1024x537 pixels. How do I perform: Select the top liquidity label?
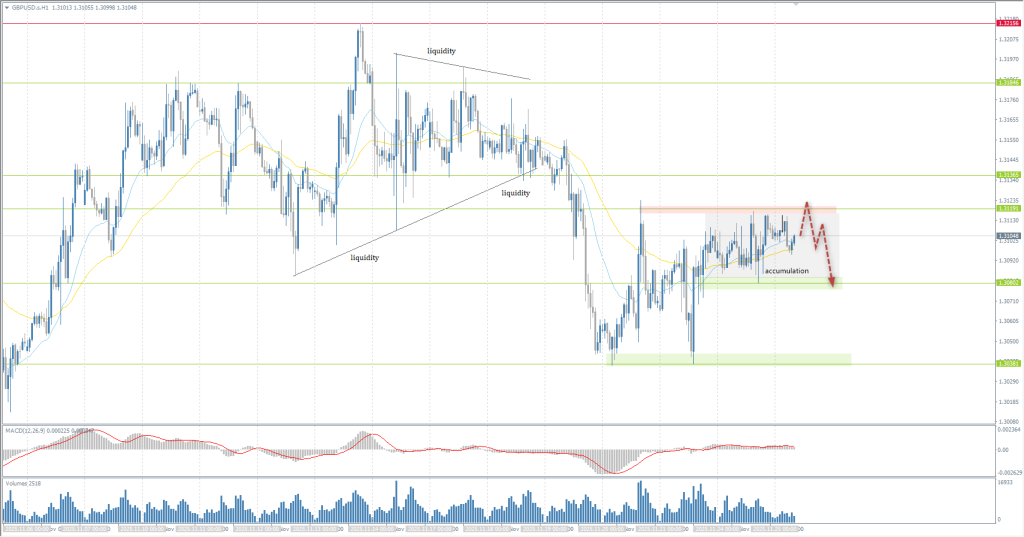[442, 50]
